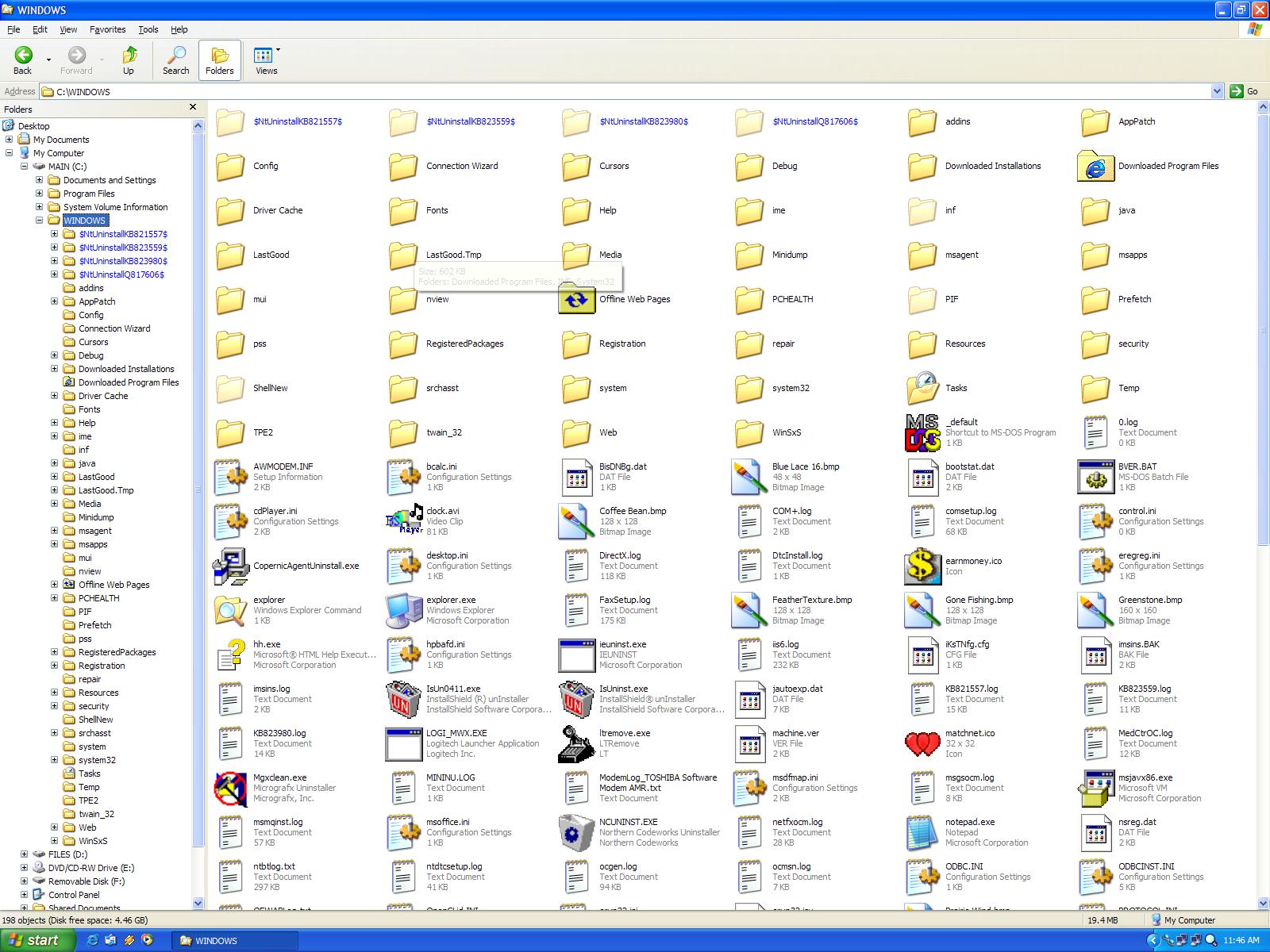Select the _default MS-DOS shortcut icon
1270x952 pixels.
tap(922, 432)
